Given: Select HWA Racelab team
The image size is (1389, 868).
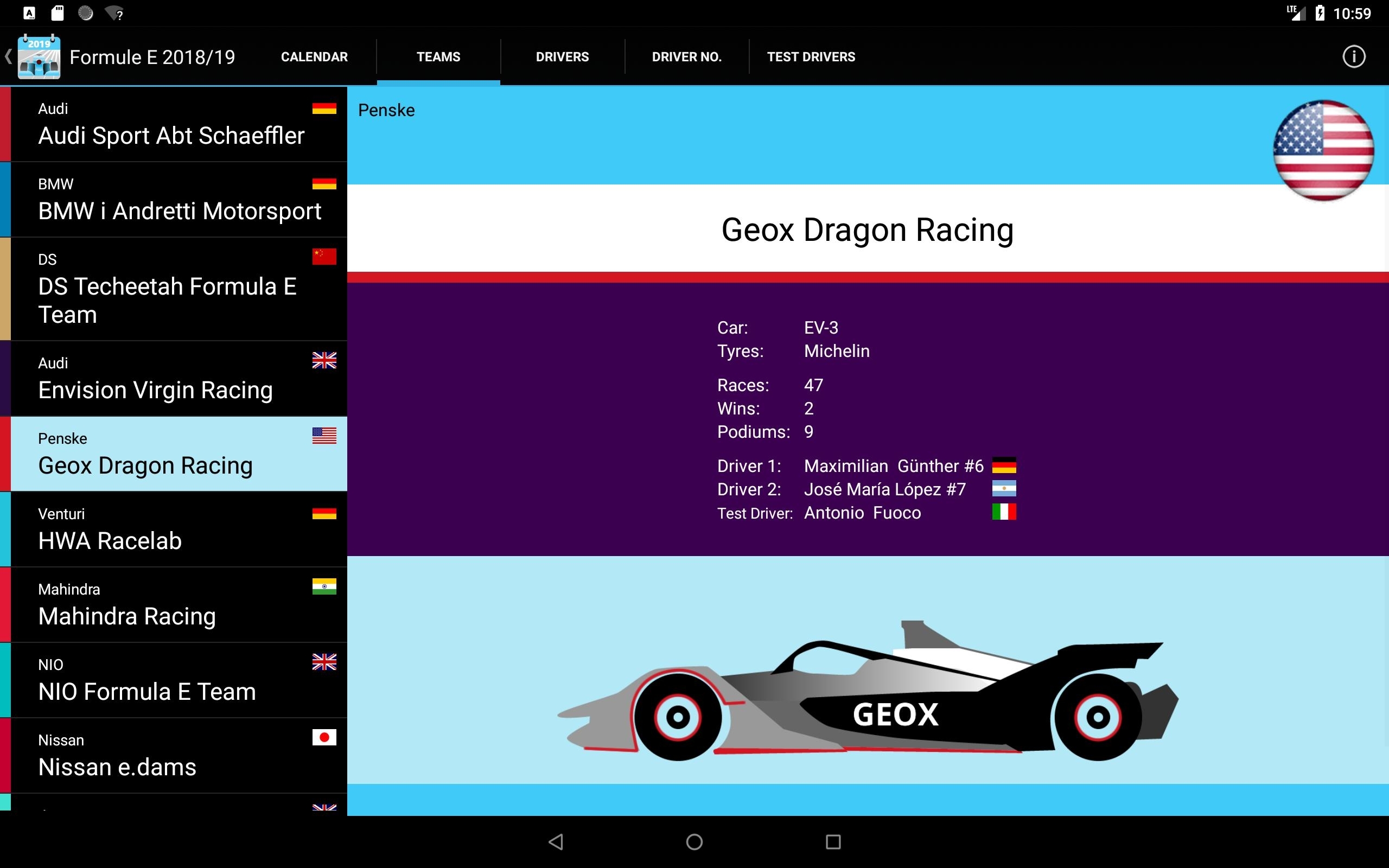Looking at the screenshot, I should [x=173, y=529].
